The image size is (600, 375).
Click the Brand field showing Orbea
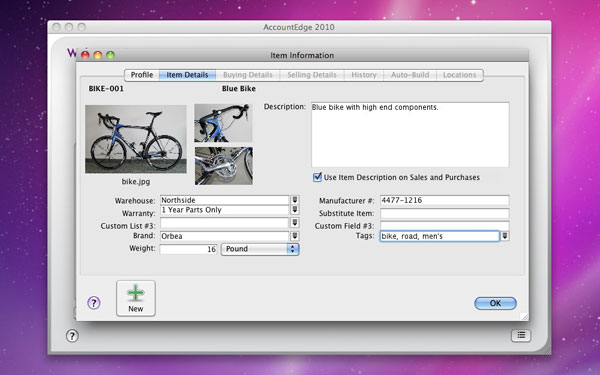pos(225,236)
